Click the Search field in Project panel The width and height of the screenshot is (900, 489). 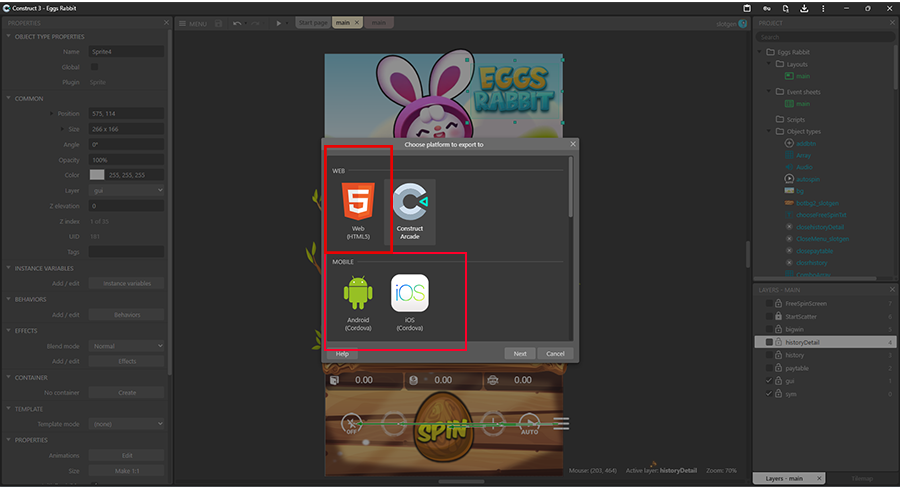tap(825, 37)
